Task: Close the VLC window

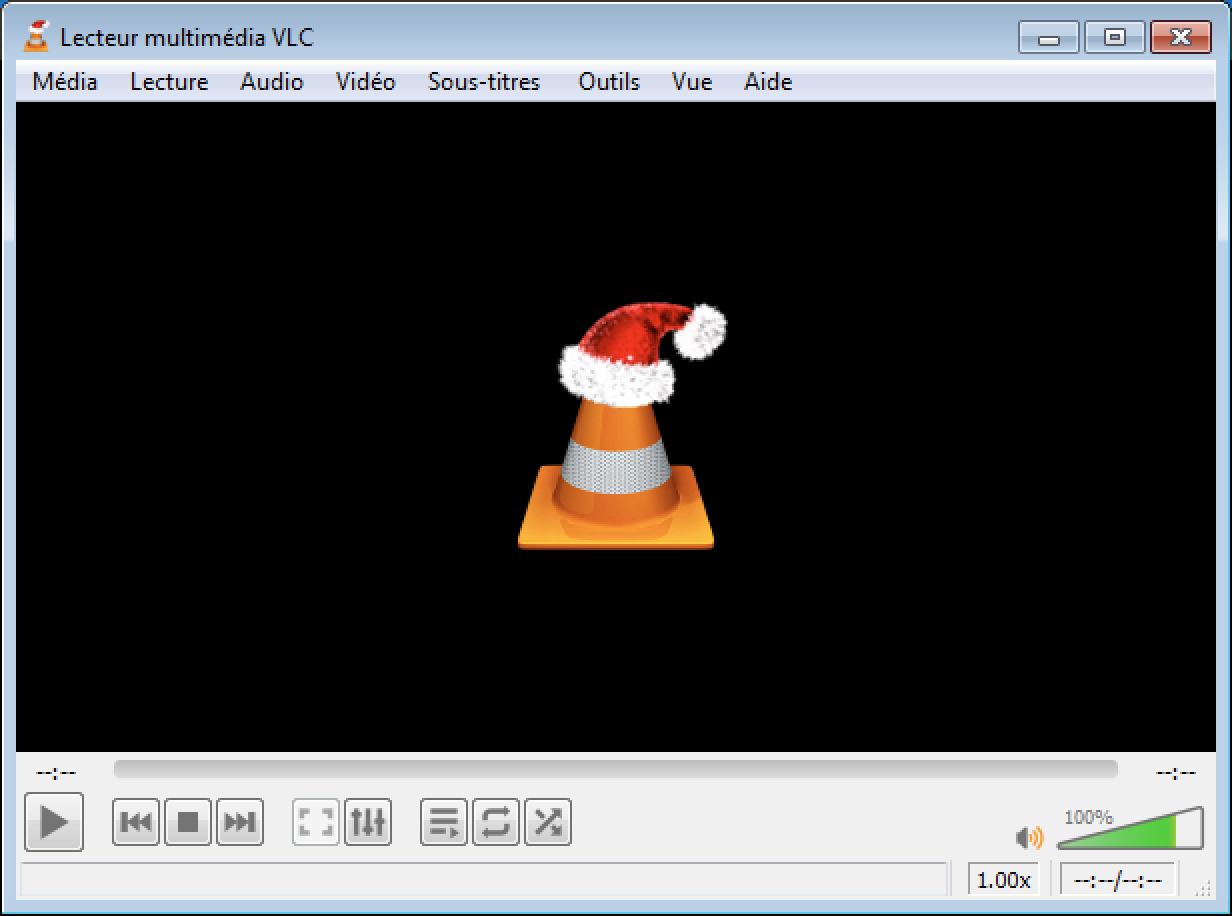Action: click(x=1180, y=38)
